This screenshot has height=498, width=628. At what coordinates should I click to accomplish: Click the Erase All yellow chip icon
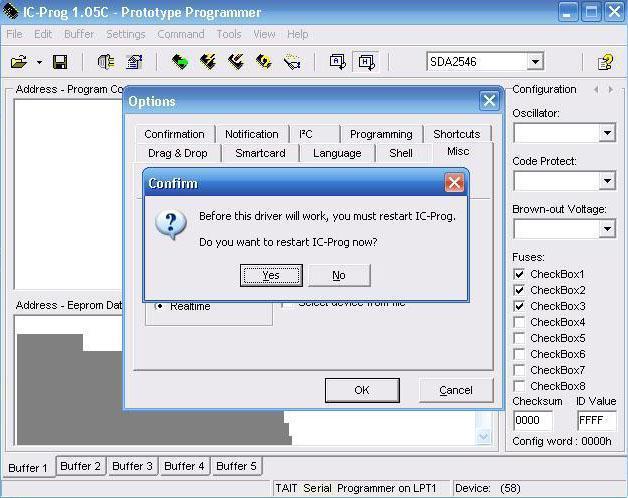[x=264, y=62]
